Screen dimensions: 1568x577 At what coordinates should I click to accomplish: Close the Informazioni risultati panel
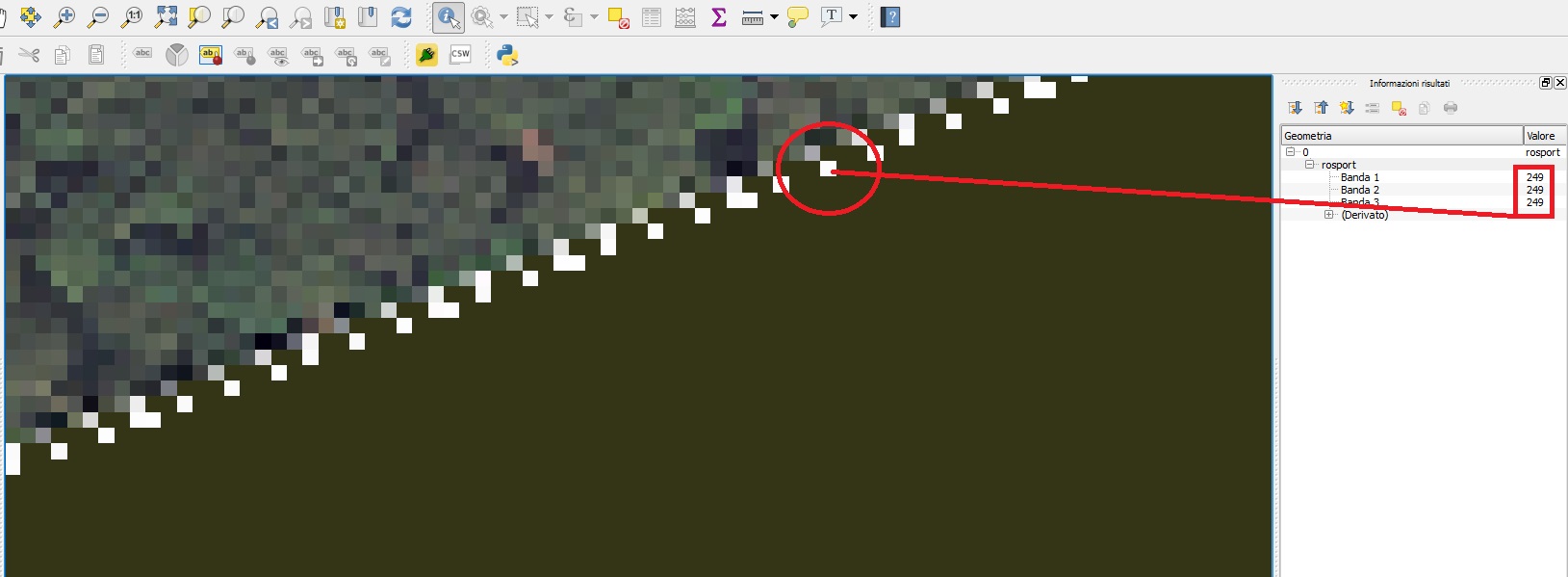click(1559, 83)
